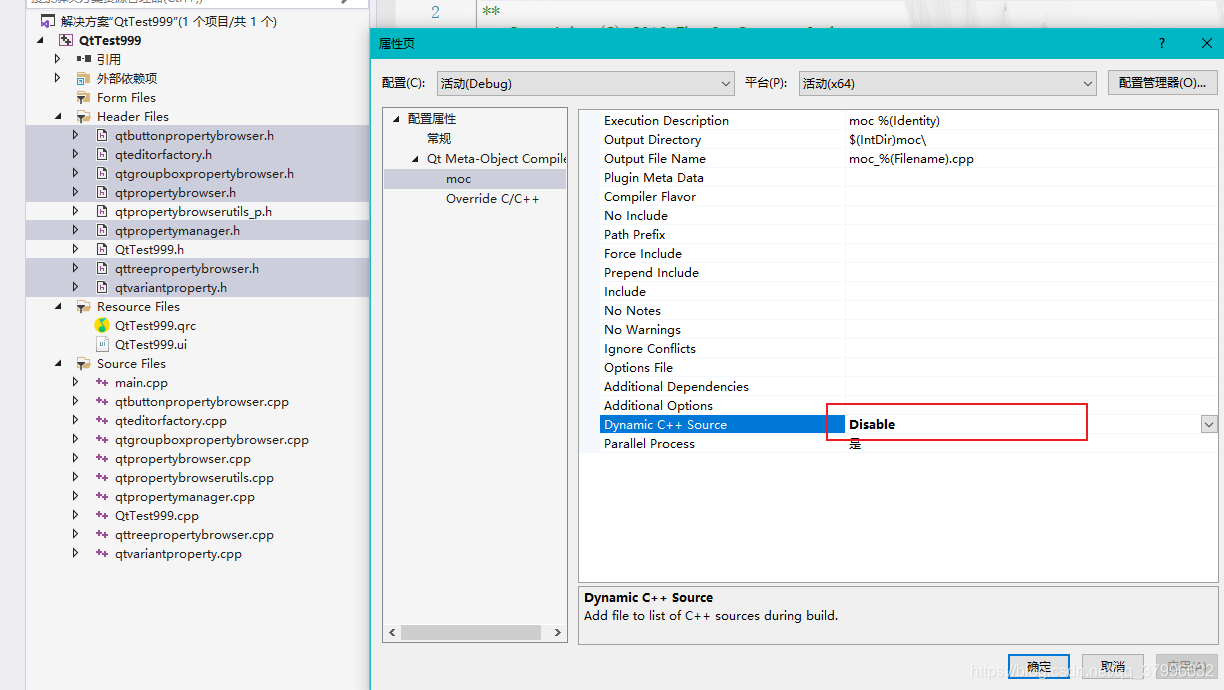Click the qtpropertybrowser.h header file icon
The width and height of the screenshot is (1224, 690).
(102, 192)
